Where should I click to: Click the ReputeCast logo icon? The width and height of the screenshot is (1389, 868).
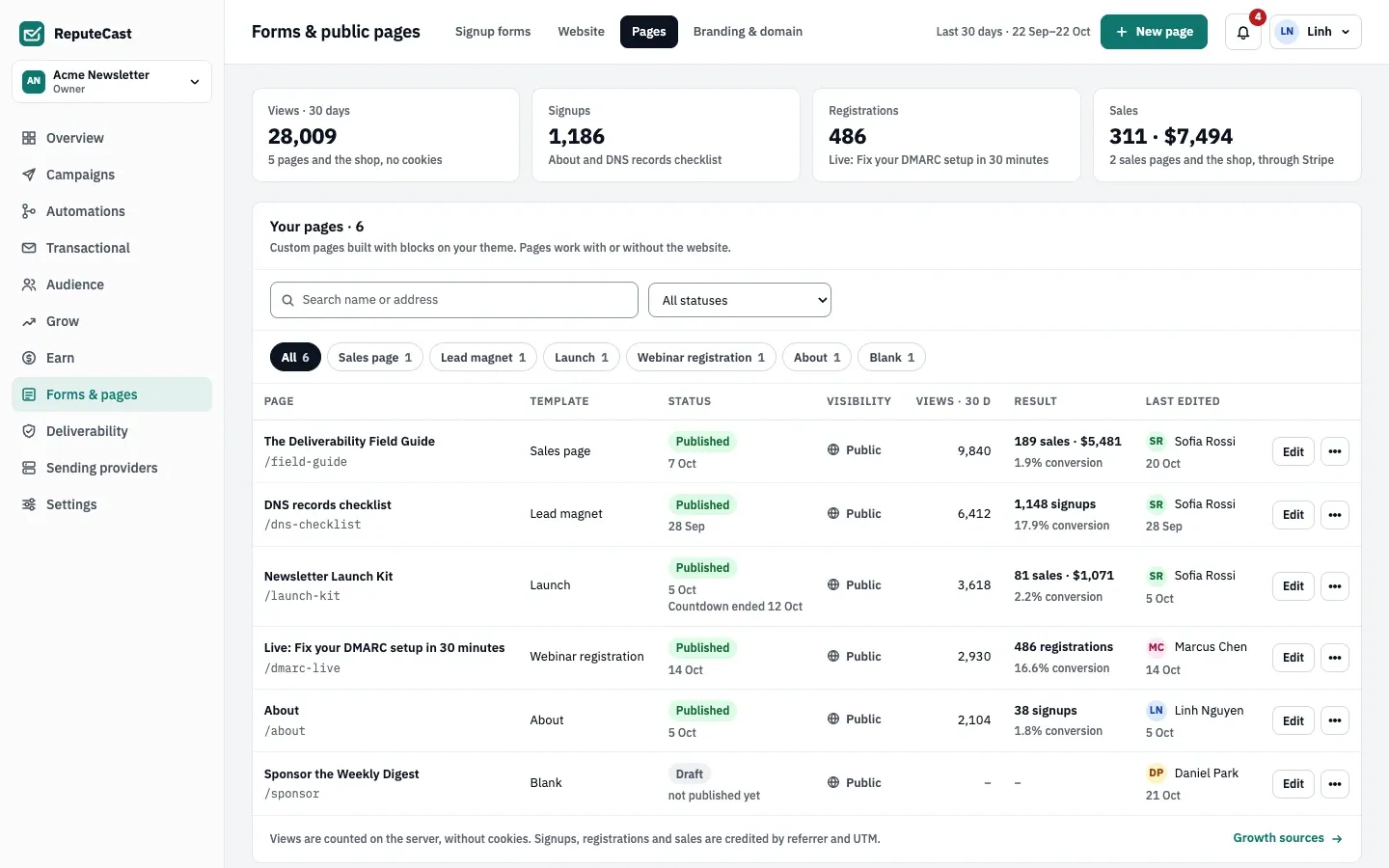[32, 34]
